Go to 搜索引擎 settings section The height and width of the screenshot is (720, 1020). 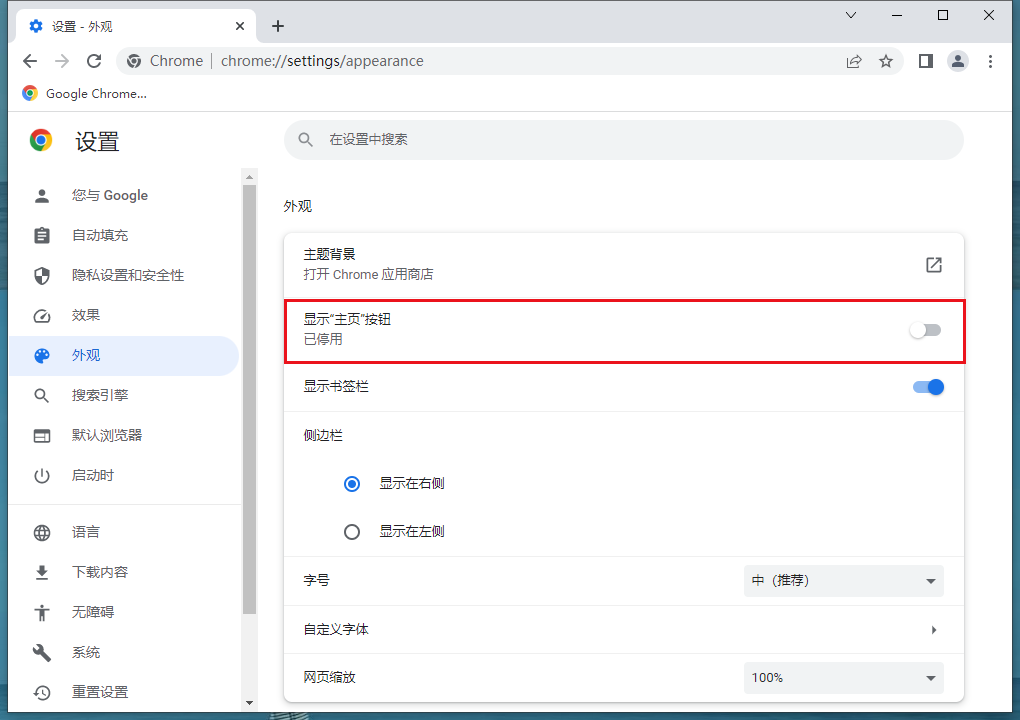point(100,395)
